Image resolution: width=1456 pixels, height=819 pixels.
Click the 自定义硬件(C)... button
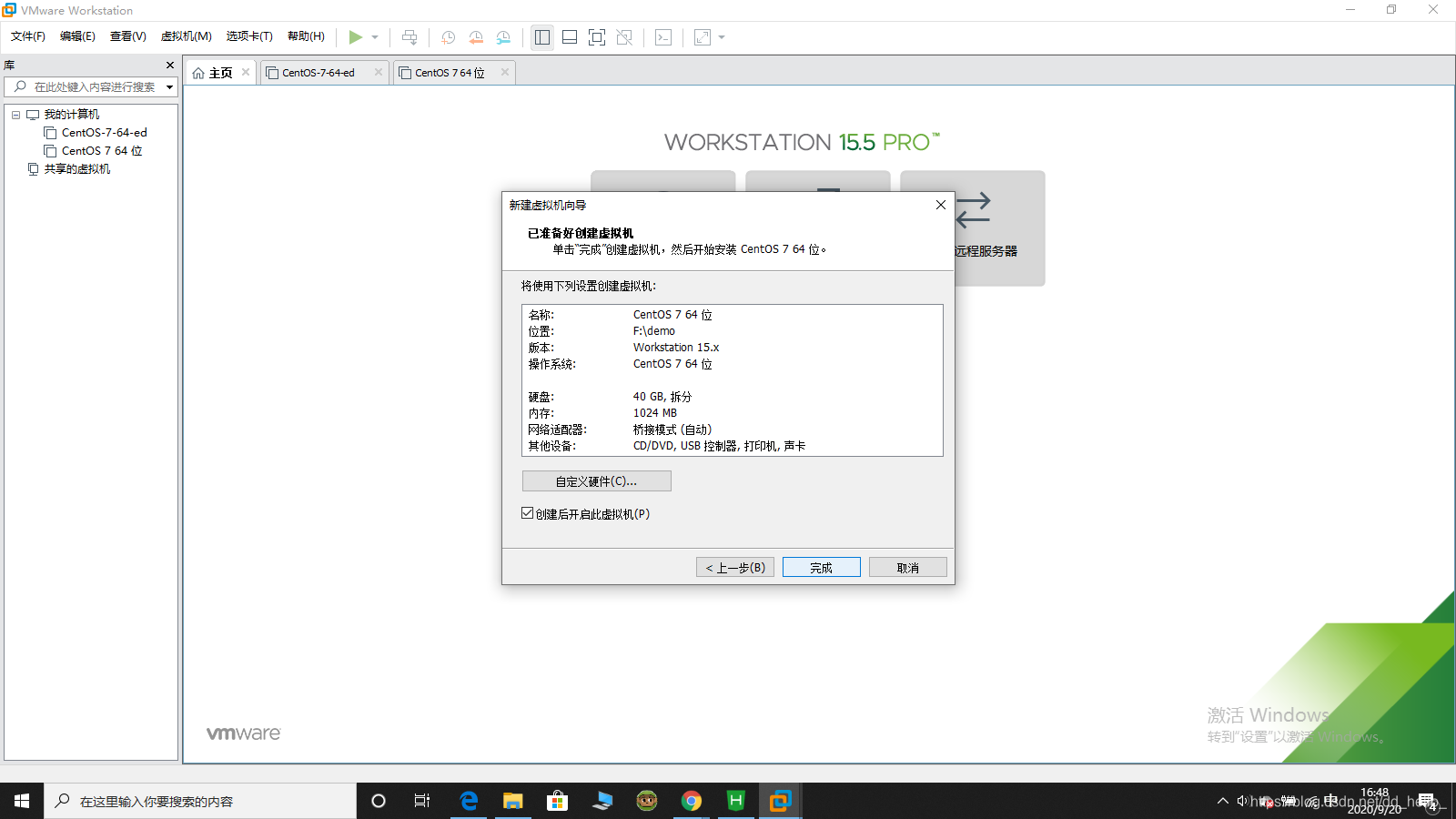597,480
